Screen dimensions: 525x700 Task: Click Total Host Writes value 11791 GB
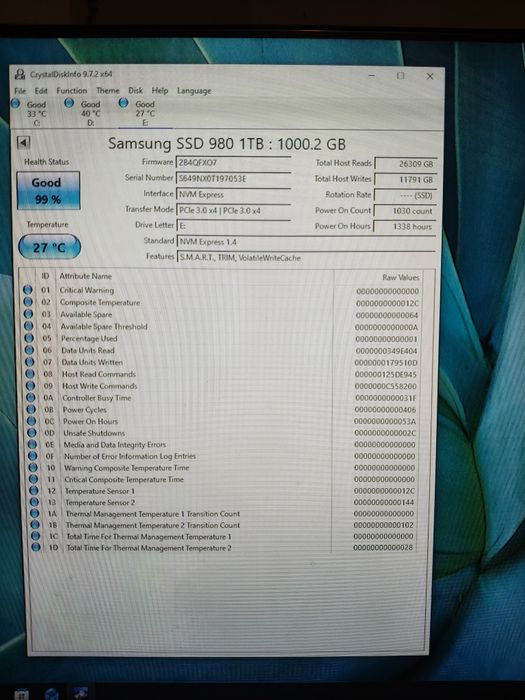(x=405, y=179)
